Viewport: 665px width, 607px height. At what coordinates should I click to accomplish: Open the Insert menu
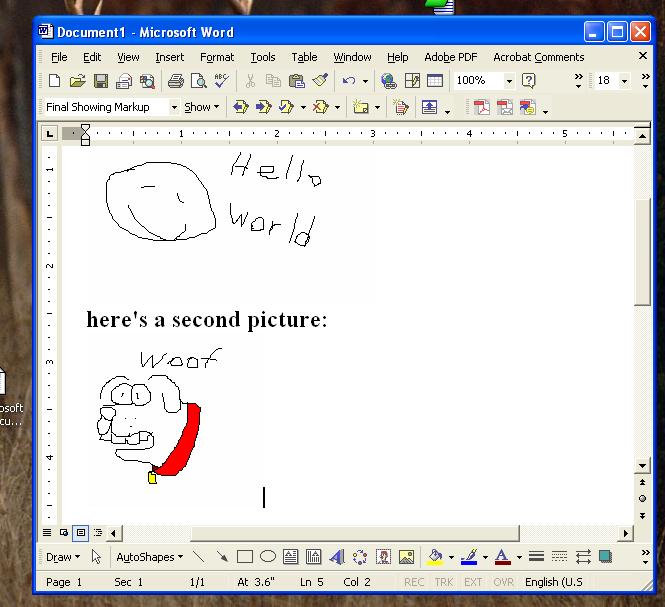tap(169, 57)
